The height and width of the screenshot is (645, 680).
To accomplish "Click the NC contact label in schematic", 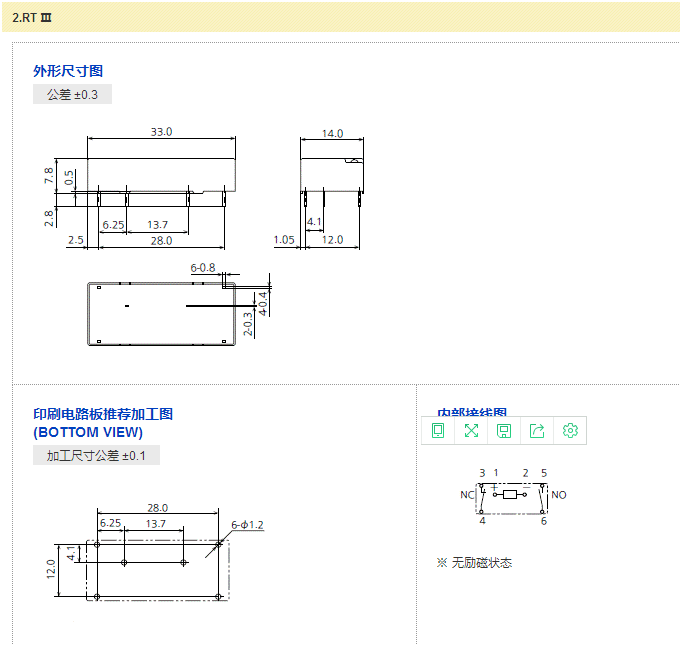I will pyautogui.click(x=466, y=495).
